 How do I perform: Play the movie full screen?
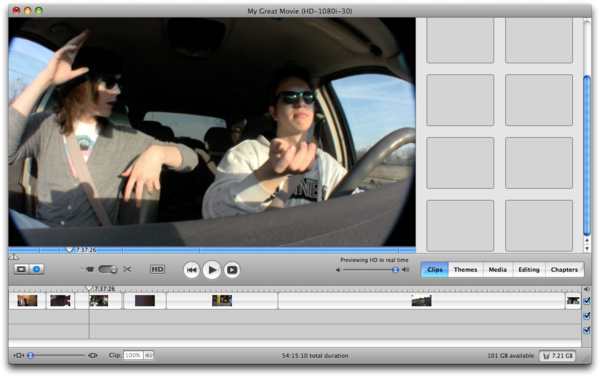[x=232, y=270]
